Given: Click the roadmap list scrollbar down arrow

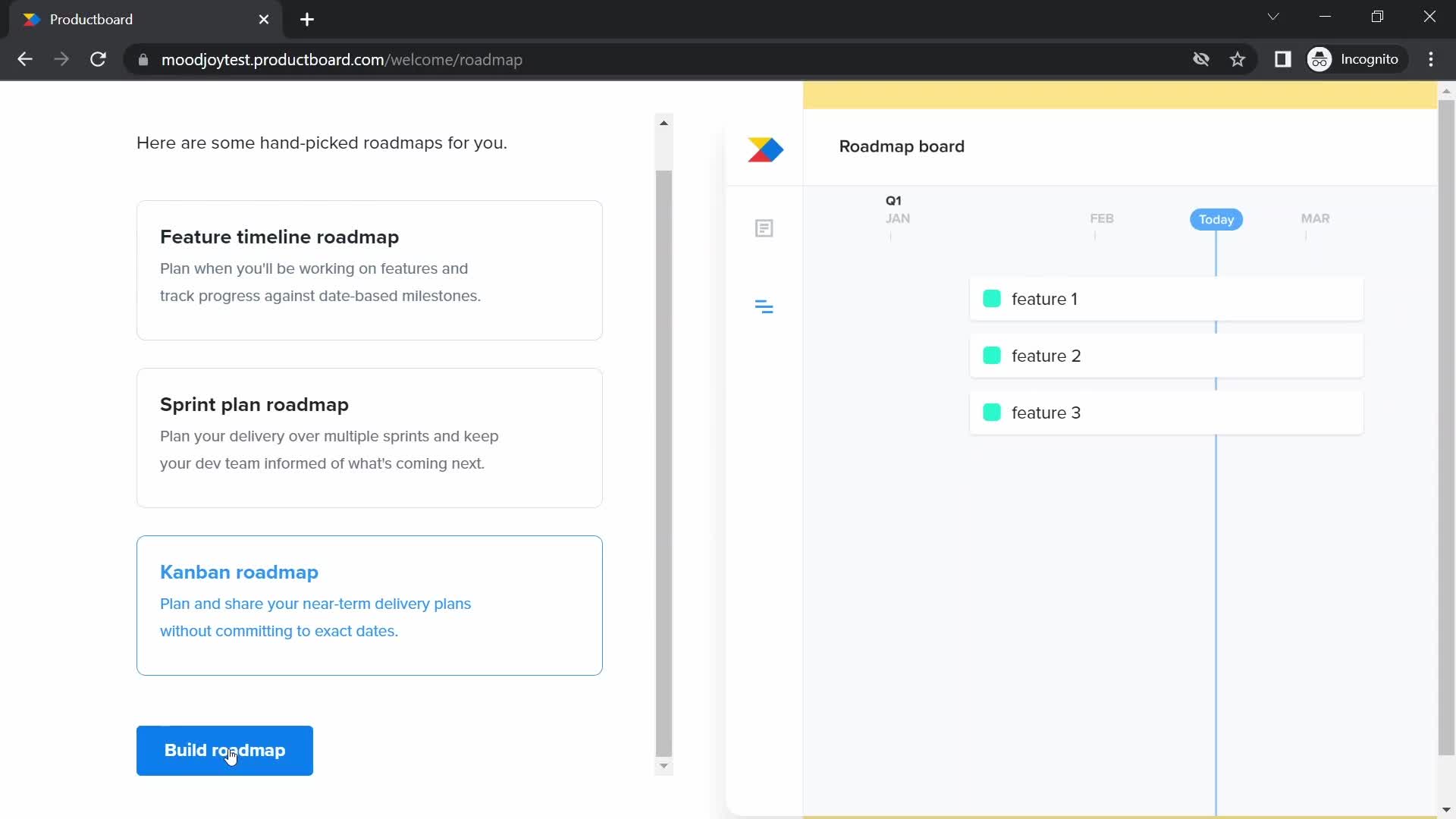Looking at the screenshot, I should pyautogui.click(x=664, y=766).
